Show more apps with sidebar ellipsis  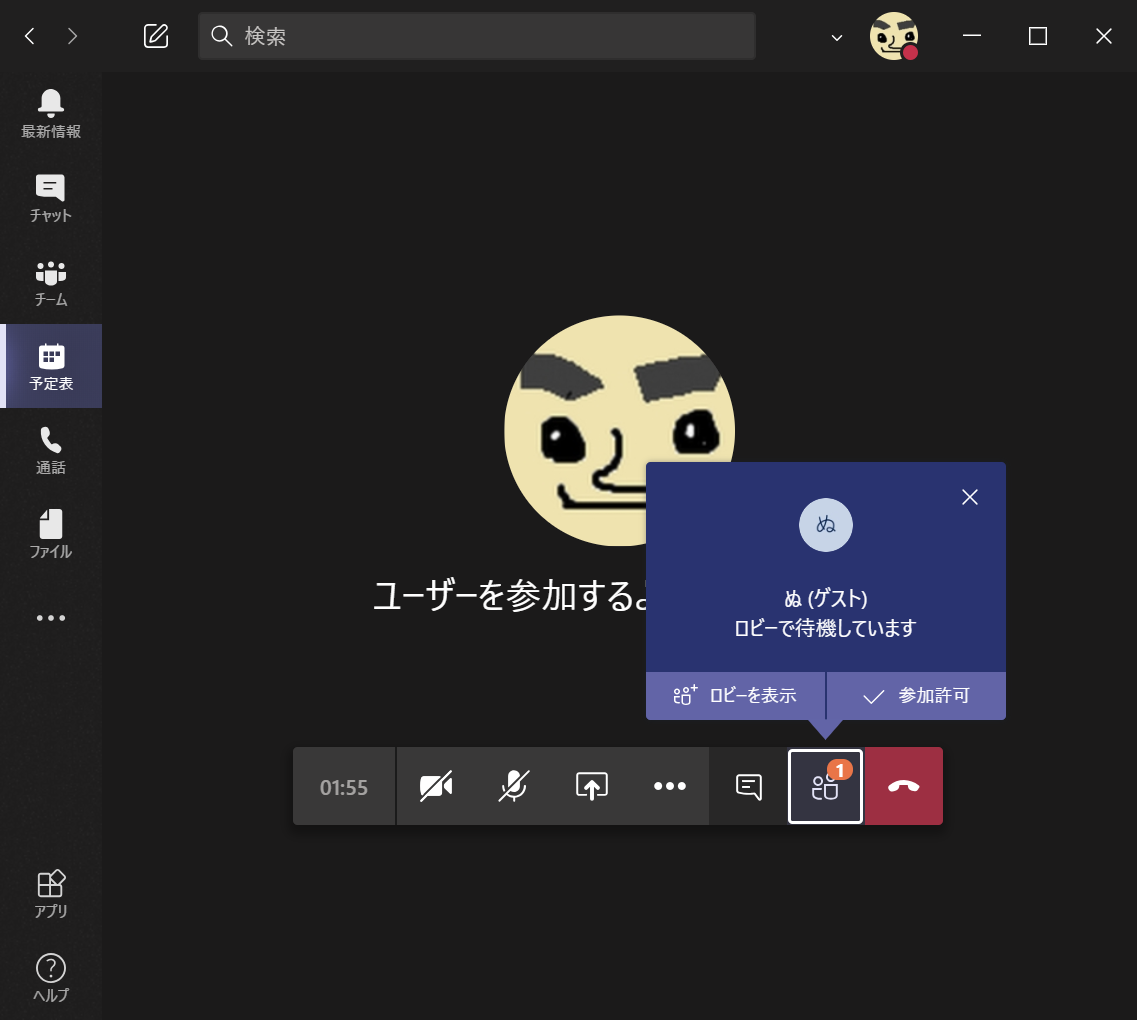pyautogui.click(x=51, y=618)
